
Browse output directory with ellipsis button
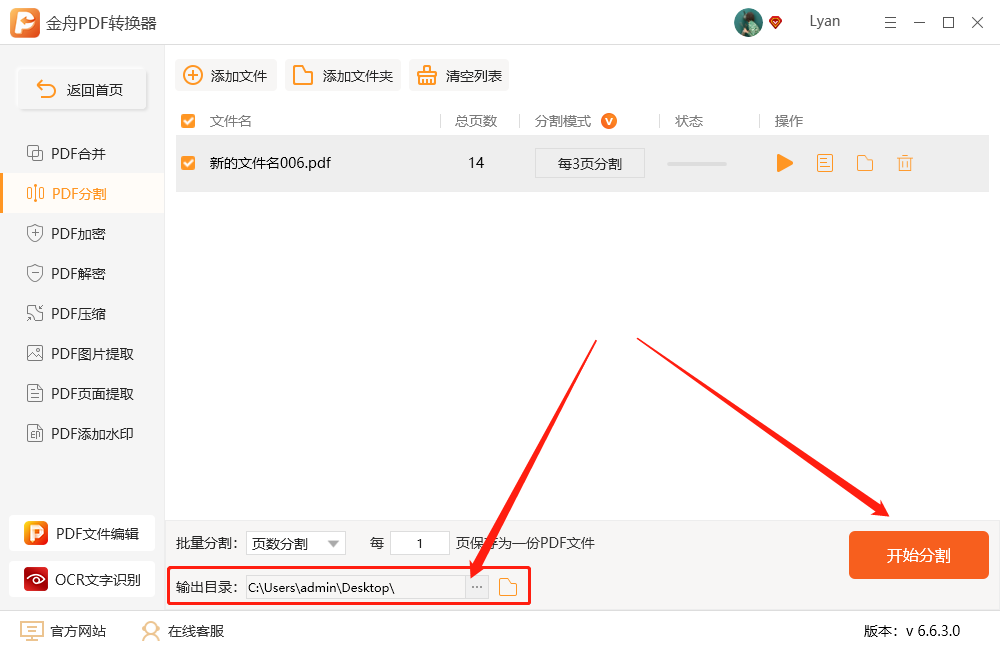(x=477, y=587)
